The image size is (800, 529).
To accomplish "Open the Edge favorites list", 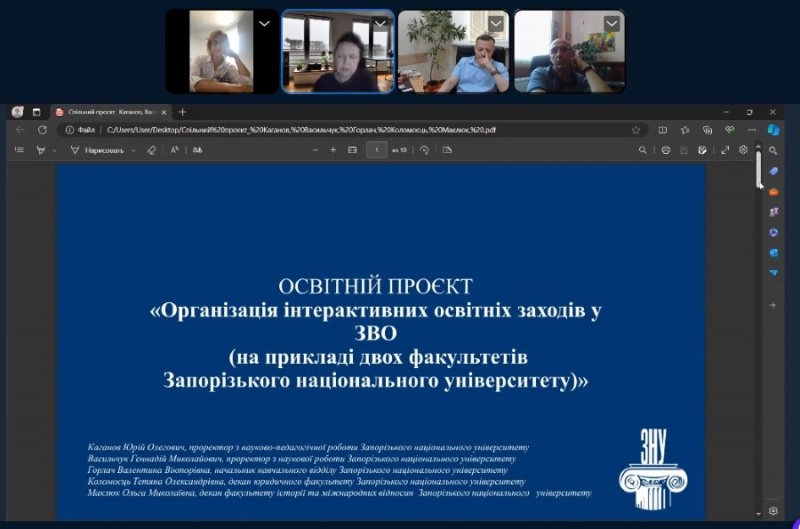I will [685, 130].
